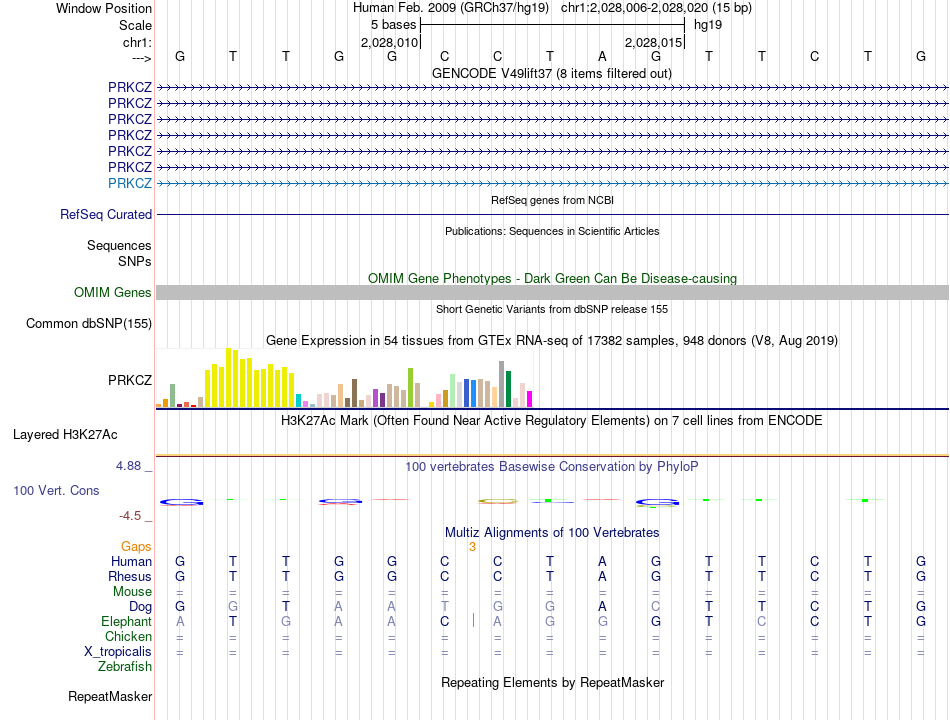The width and height of the screenshot is (950, 720).
Task: Select the X_tropicalis alignment row label
Action: [118, 652]
